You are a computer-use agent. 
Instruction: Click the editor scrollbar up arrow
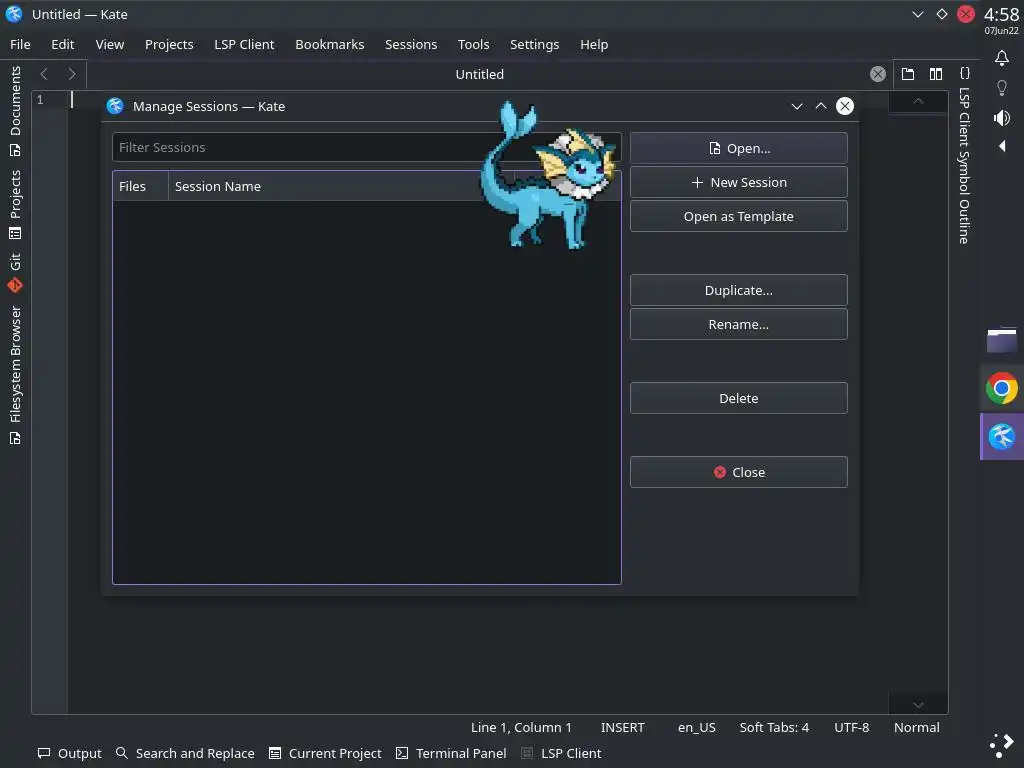pyautogui.click(x=918, y=101)
